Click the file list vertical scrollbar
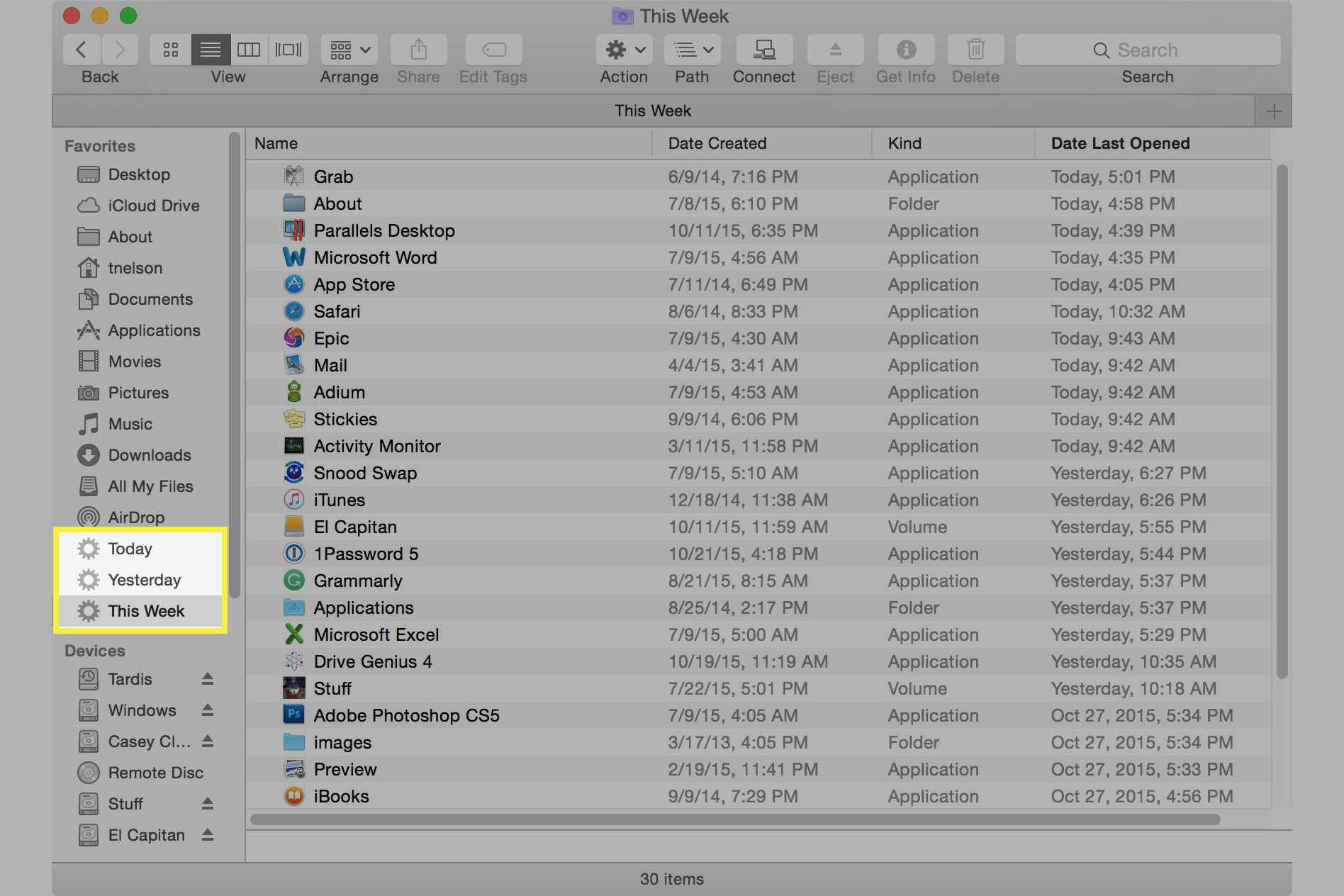The width and height of the screenshot is (1344, 896). click(x=1282, y=422)
